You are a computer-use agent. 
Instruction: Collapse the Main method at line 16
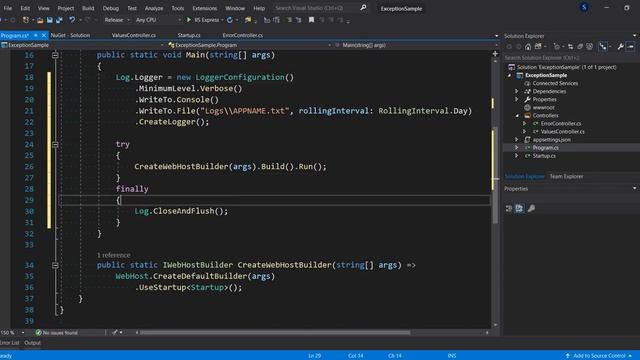coord(55,55)
